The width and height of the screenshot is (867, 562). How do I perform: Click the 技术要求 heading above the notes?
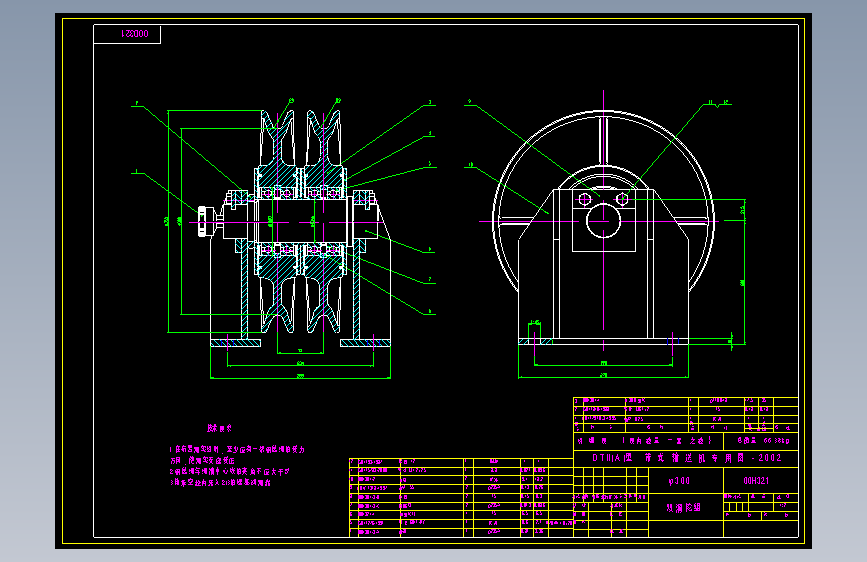220,428
